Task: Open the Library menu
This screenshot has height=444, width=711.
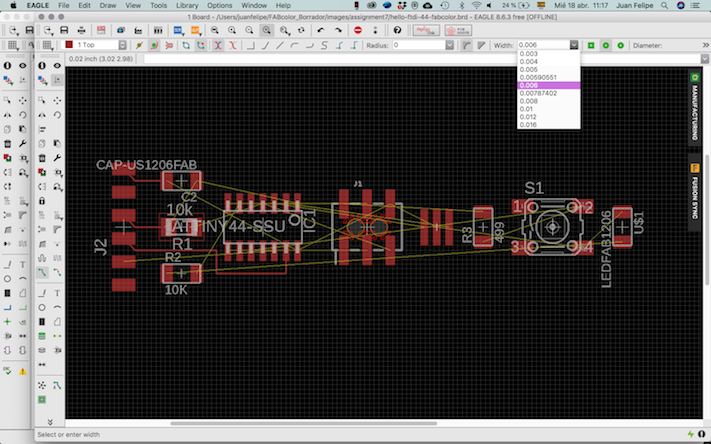Action: (x=186, y=6)
